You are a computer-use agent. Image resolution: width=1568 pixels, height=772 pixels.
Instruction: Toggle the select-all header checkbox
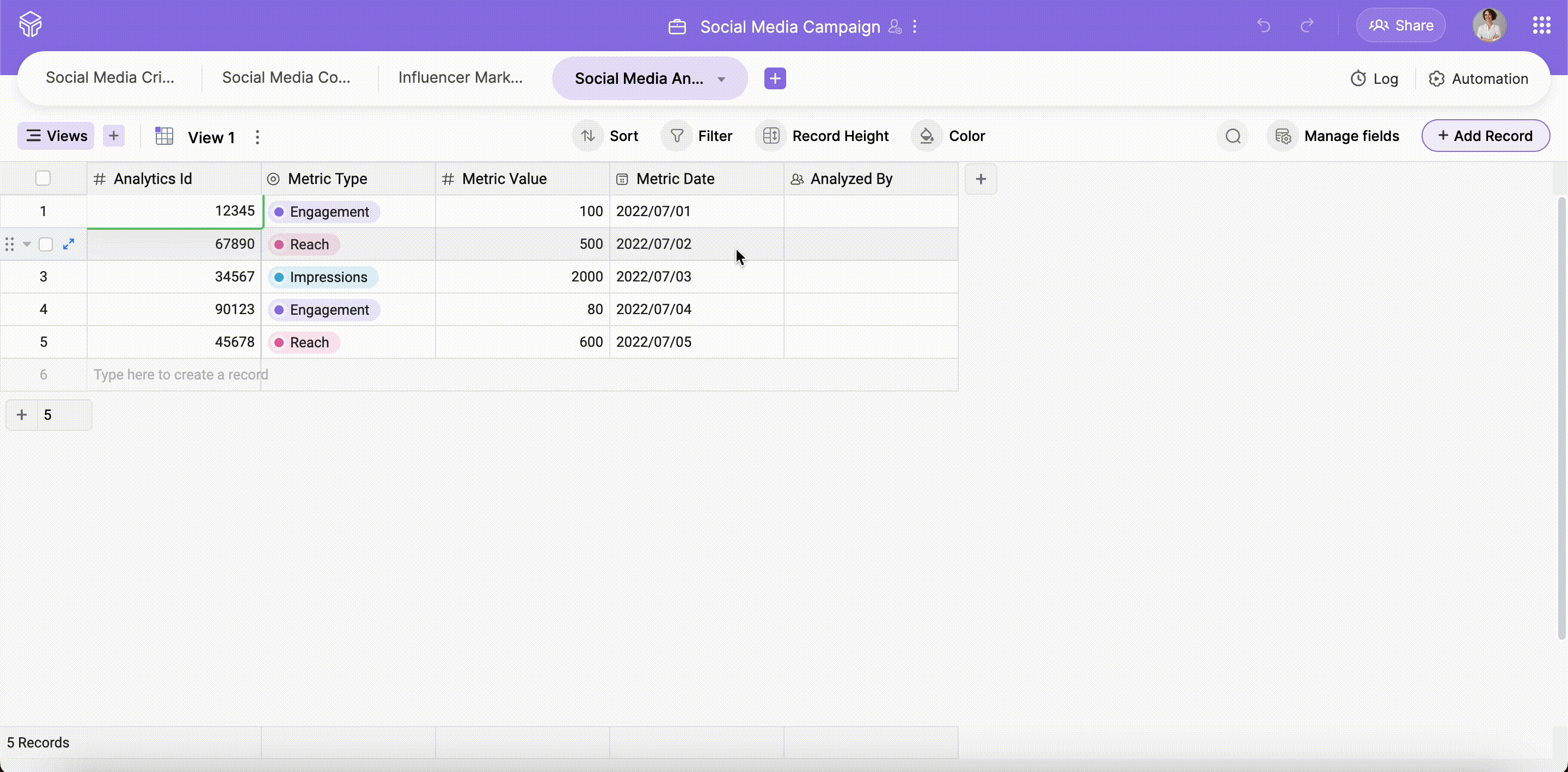pos(42,179)
